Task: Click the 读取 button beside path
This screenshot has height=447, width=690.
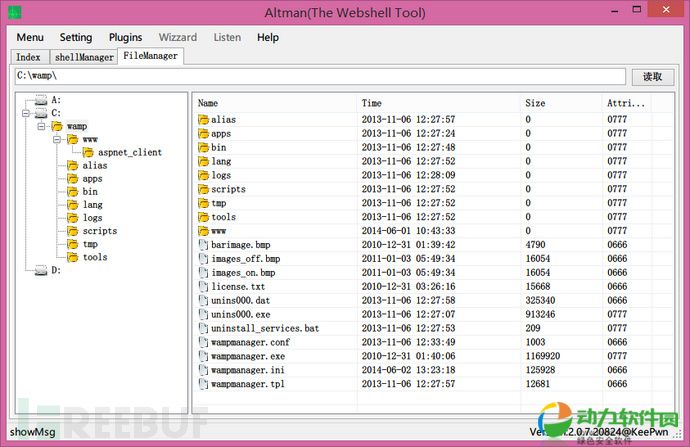Action: tap(652, 76)
